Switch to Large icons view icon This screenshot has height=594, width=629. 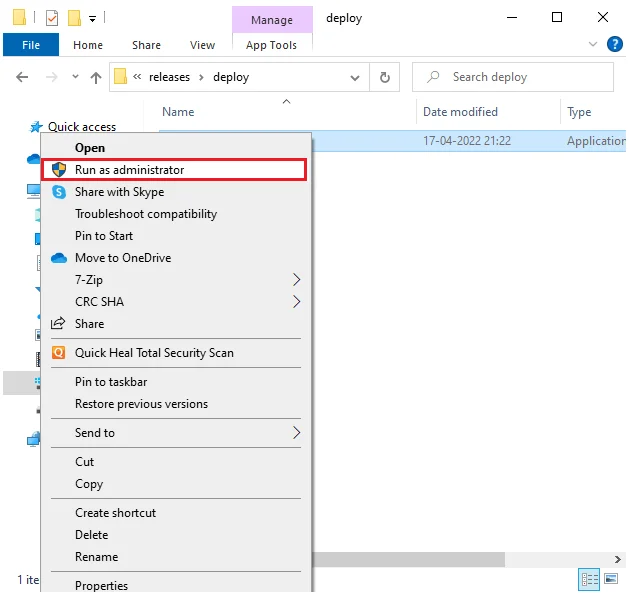(x=611, y=579)
